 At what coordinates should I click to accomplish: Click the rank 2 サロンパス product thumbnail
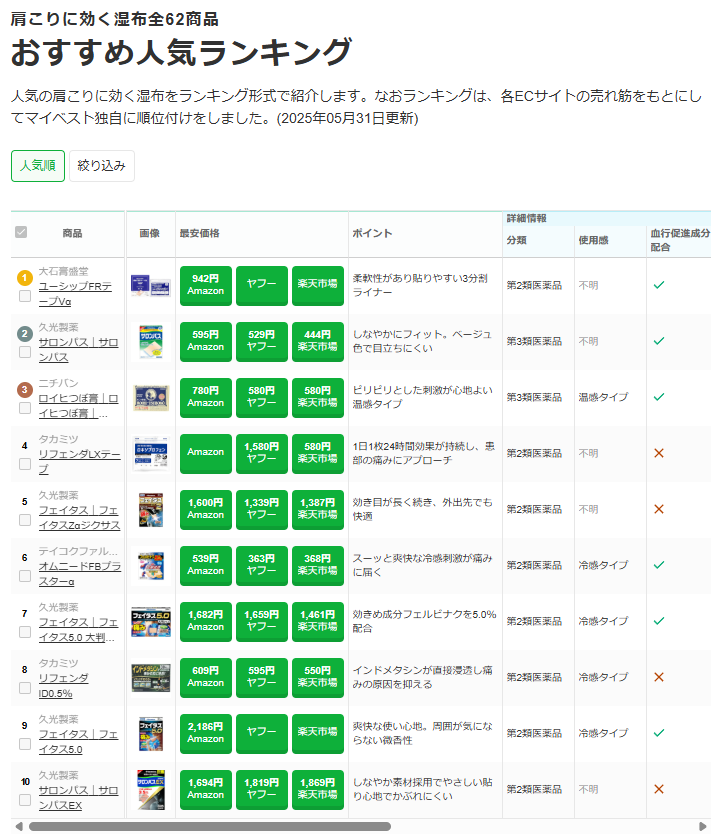[151, 342]
